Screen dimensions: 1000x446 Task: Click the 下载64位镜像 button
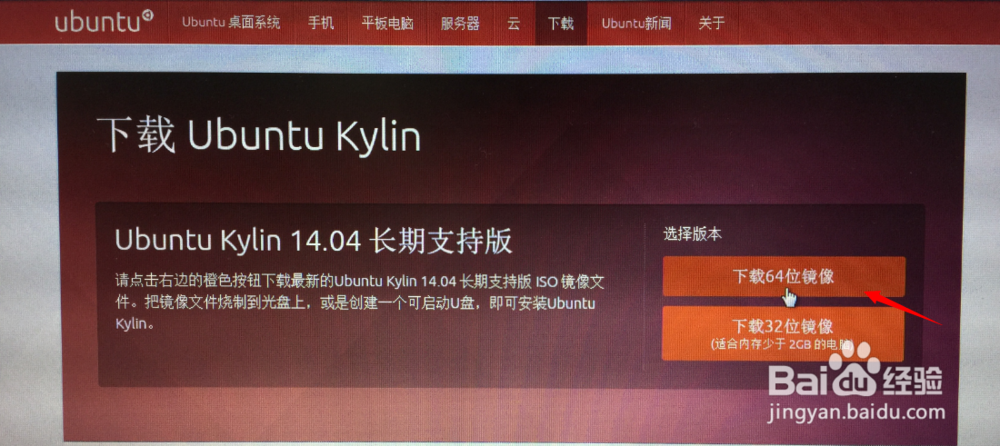click(x=784, y=276)
